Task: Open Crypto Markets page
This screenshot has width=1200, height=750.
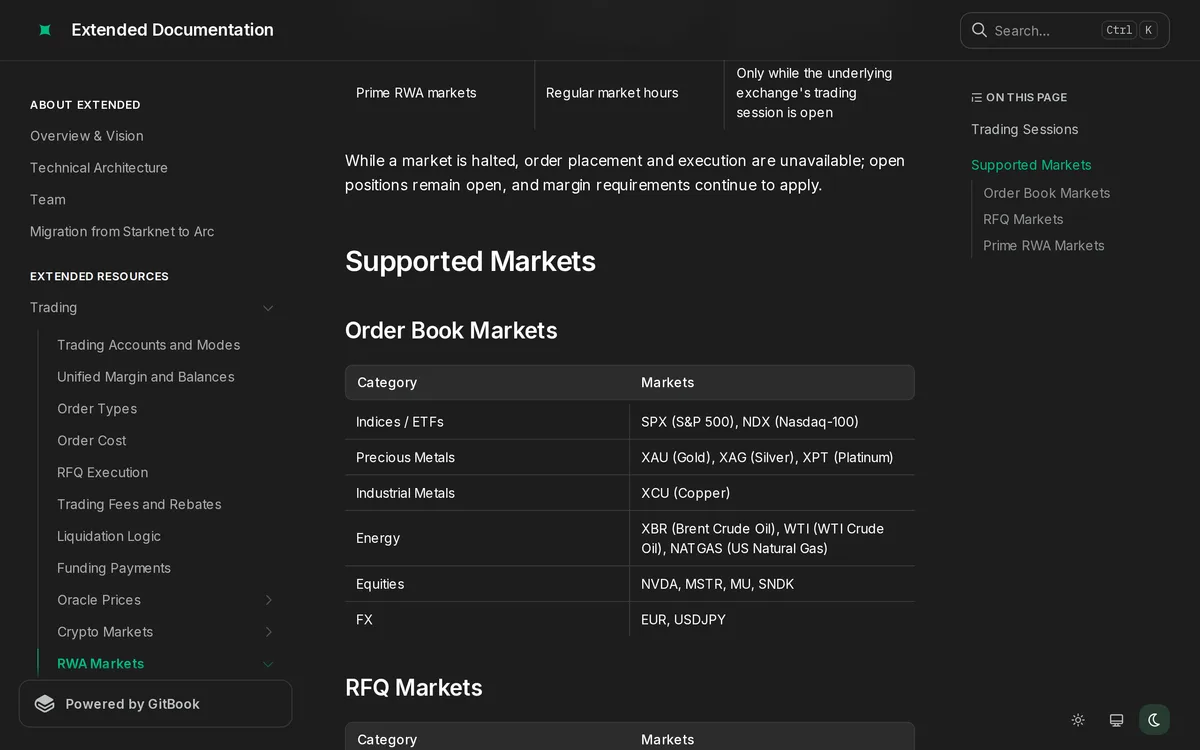Action: click(105, 632)
